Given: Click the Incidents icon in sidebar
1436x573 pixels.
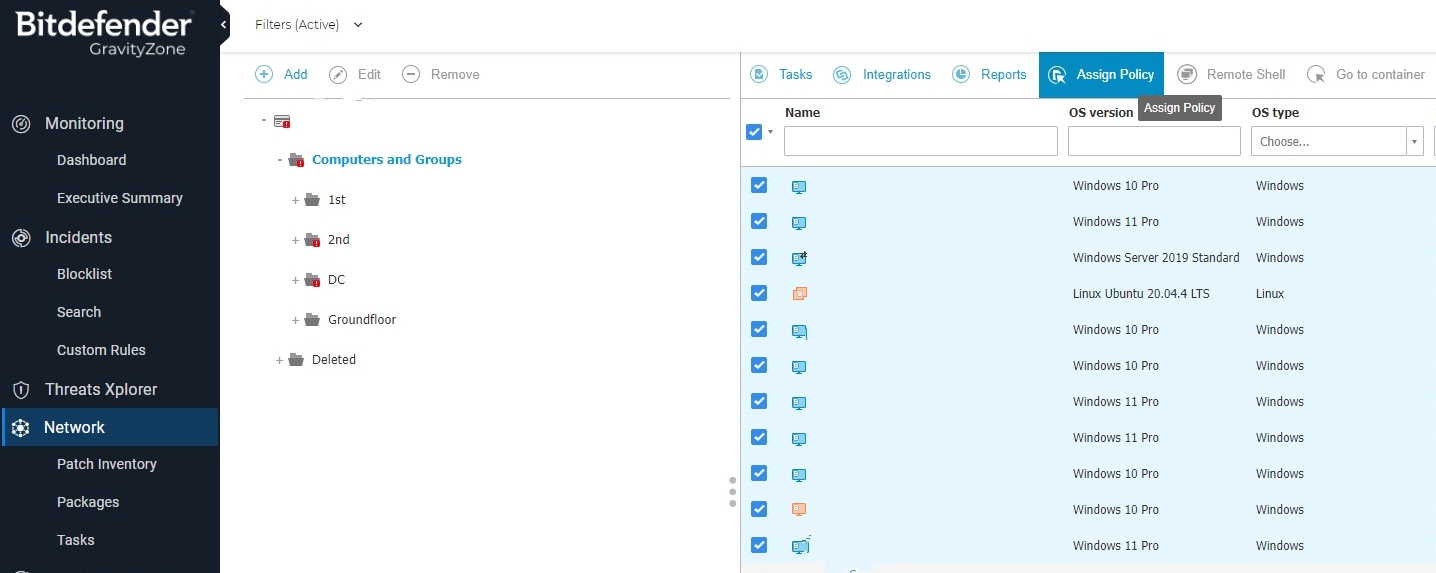Looking at the screenshot, I should [21, 238].
